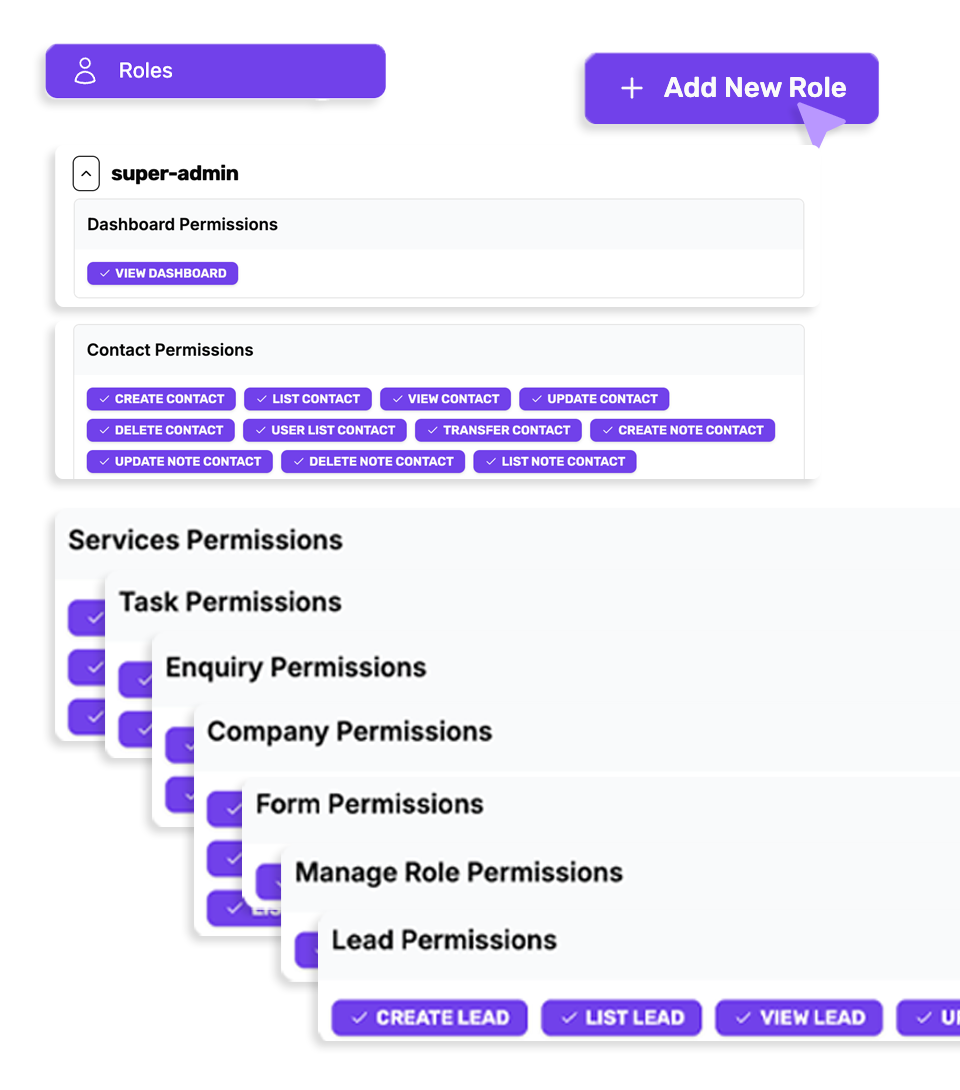Image resolution: width=960 pixels, height=1090 pixels.
Task: Toggle the View Dashboard permission
Action: pyautogui.click(x=162, y=273)
